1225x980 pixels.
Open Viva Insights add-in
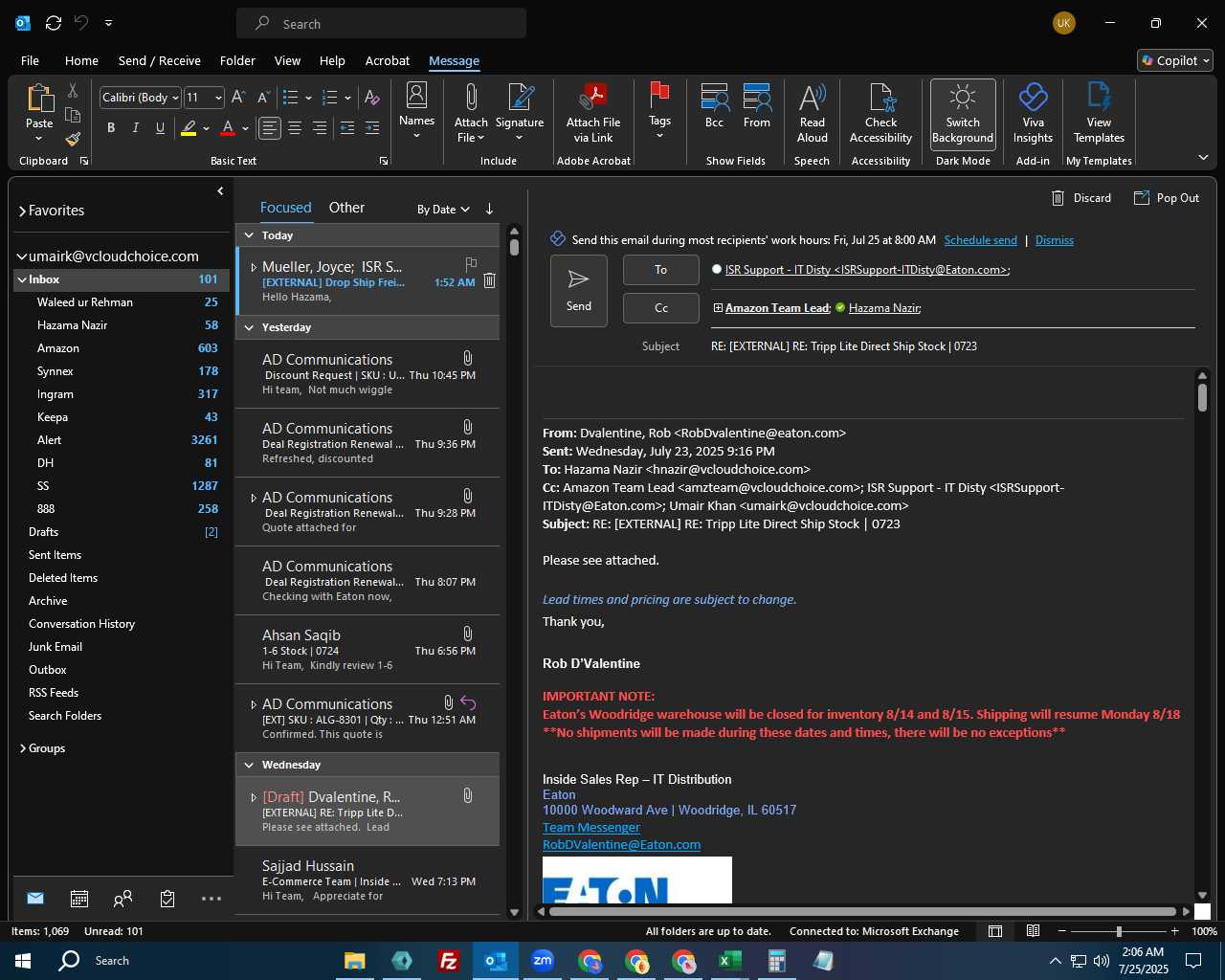(x=1033, y=113)
